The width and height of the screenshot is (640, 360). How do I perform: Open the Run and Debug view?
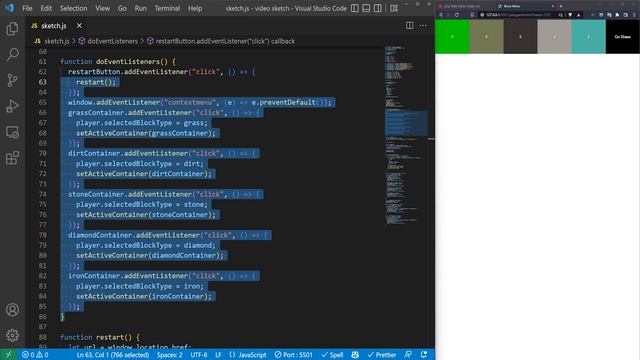tap(12, 106)
